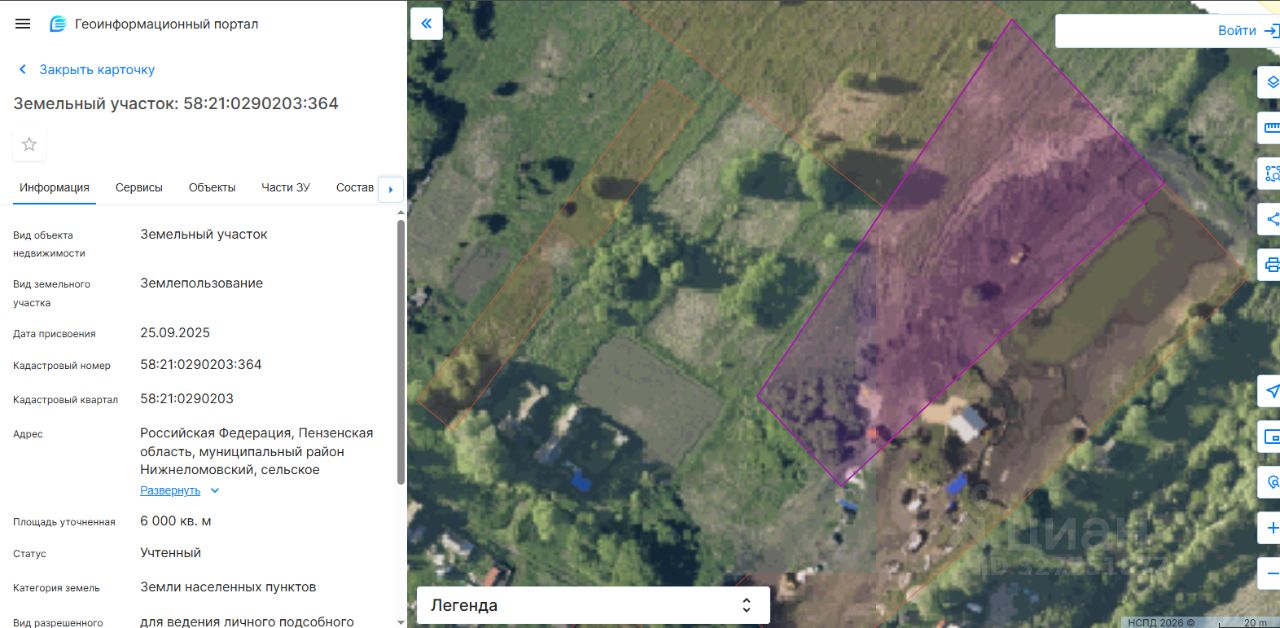Zoom out with the minus button

pyautogui.click(x=1271, y=574)
